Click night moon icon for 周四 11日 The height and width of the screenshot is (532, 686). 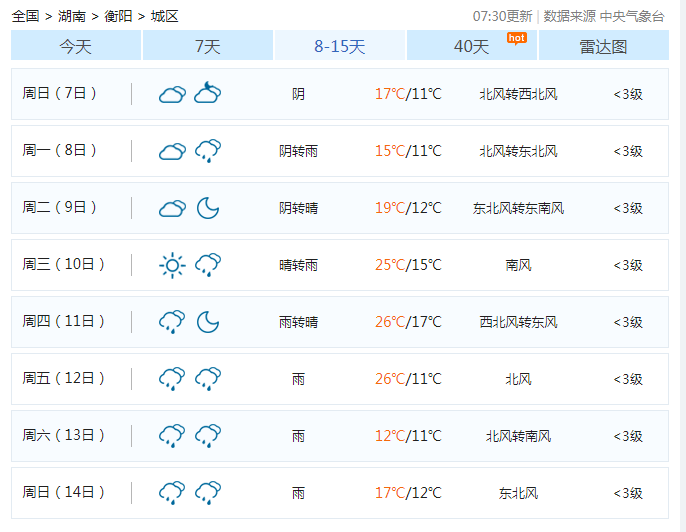(208, 322)
